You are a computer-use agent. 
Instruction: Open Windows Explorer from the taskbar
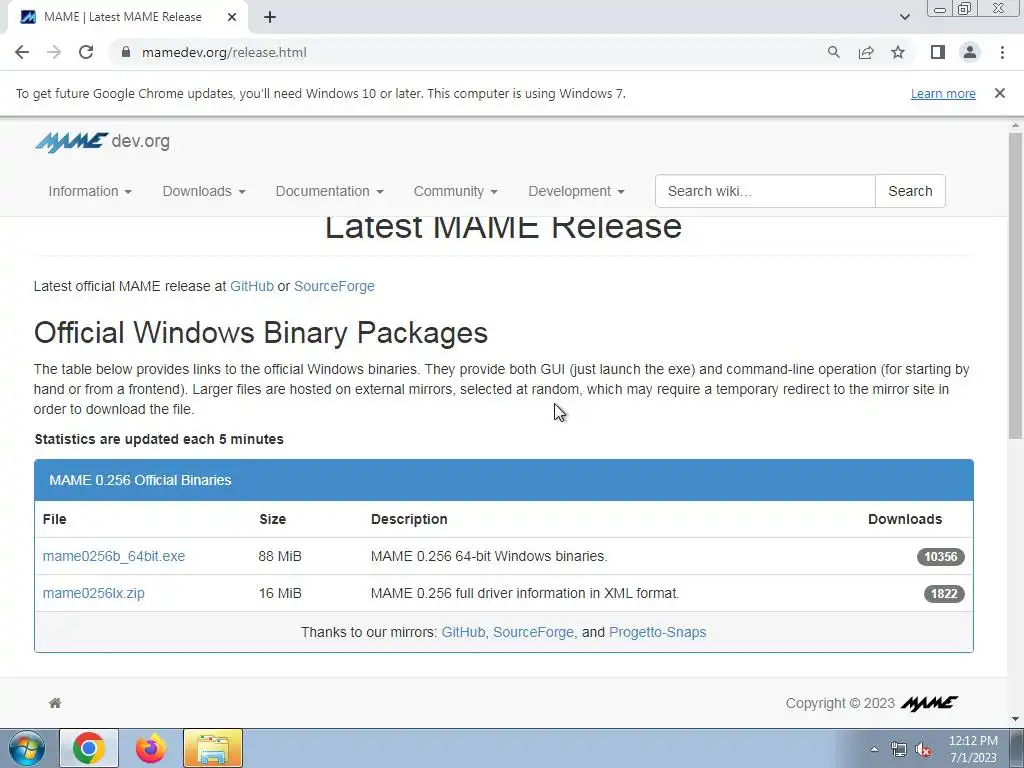tap(213, 748)
